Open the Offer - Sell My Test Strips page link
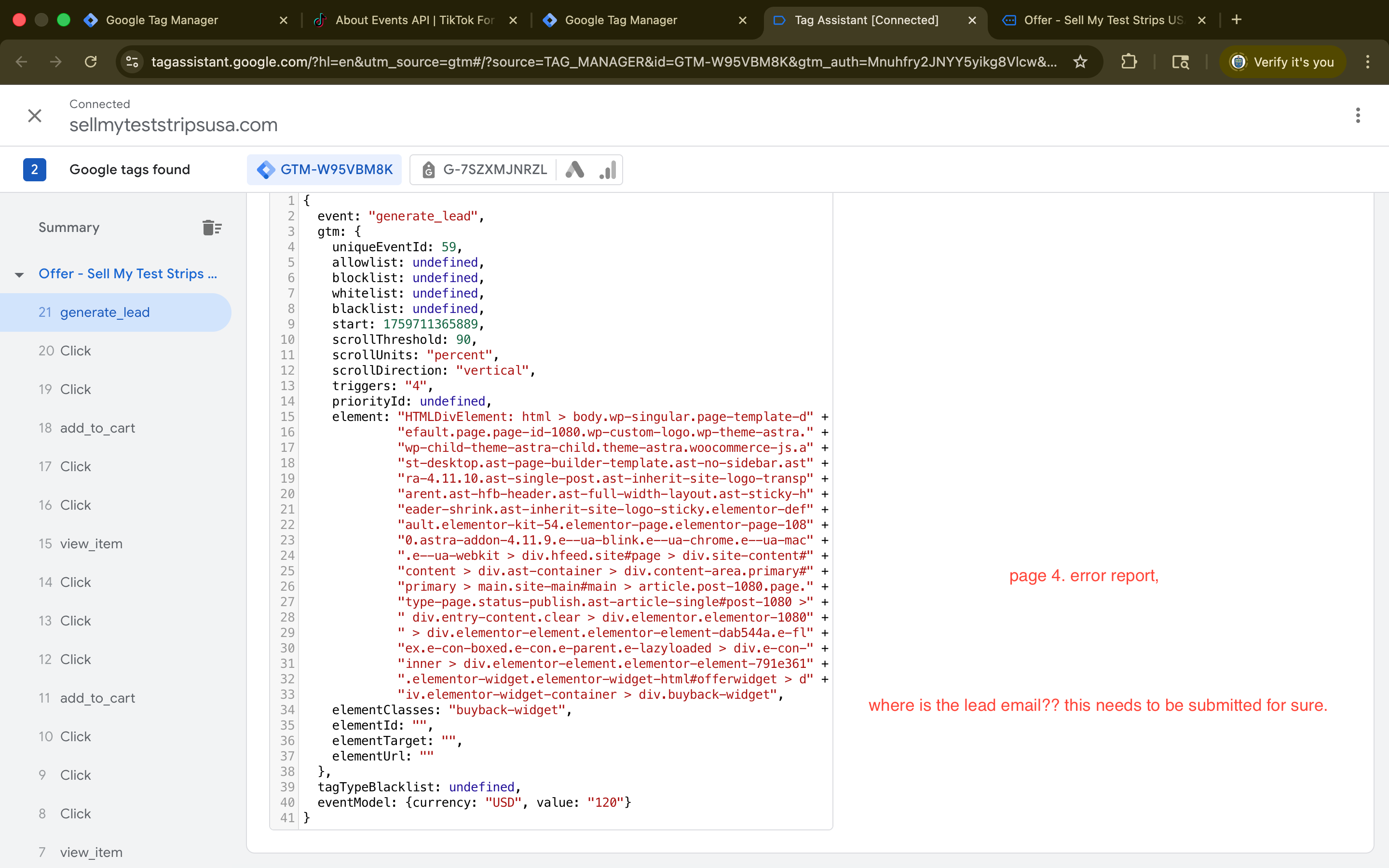 (127, 274)
